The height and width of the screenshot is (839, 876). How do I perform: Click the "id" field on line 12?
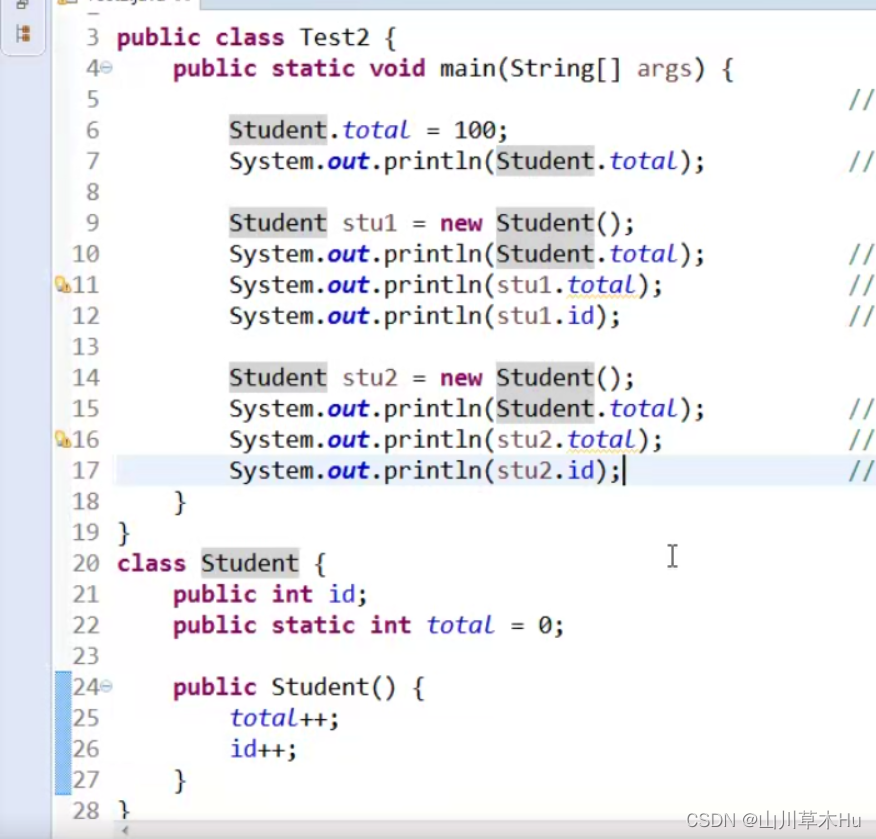point(580,316)
